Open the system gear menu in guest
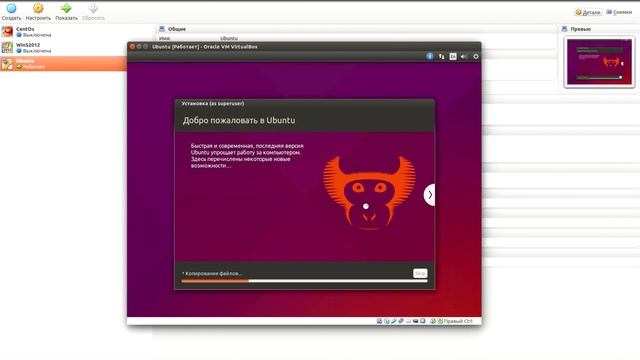640x360 pixels. [x=476, y=56]
